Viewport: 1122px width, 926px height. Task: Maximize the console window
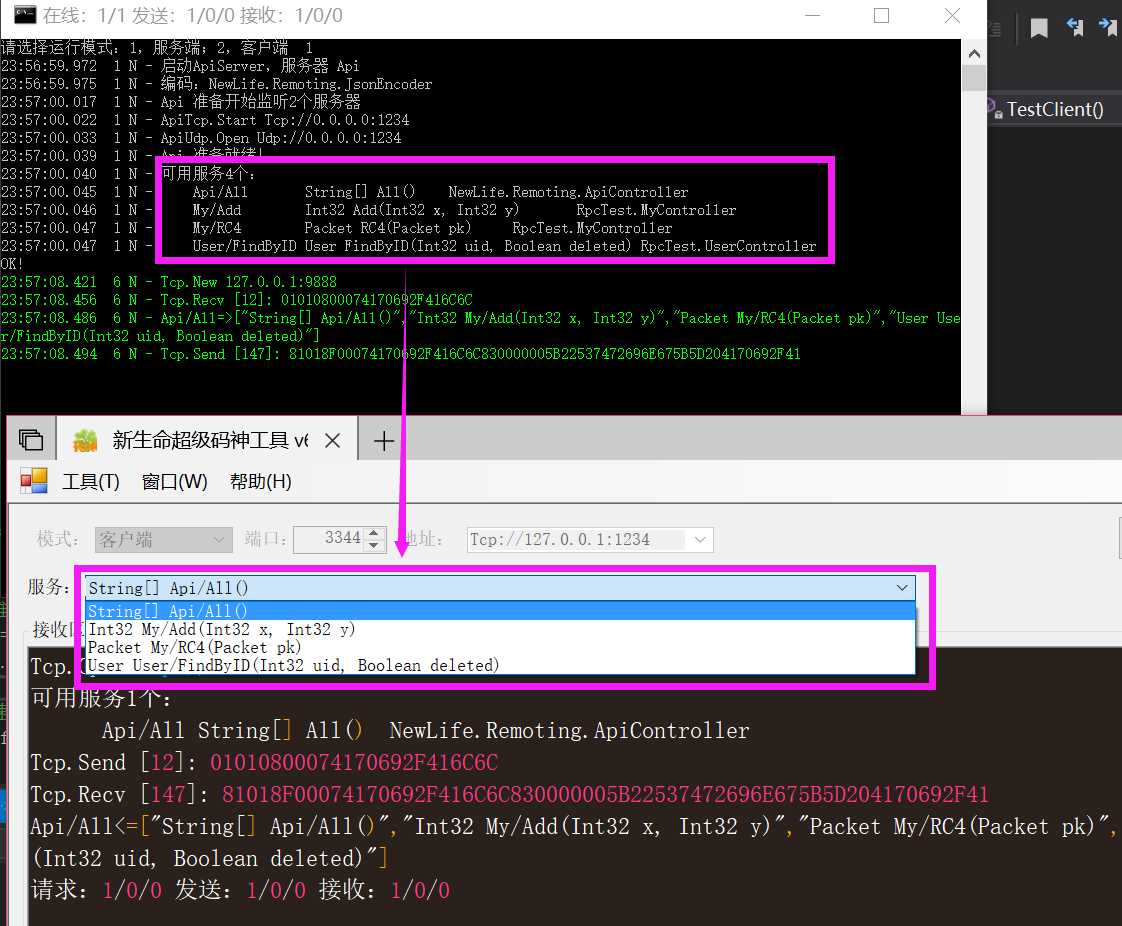click(882, 15)
